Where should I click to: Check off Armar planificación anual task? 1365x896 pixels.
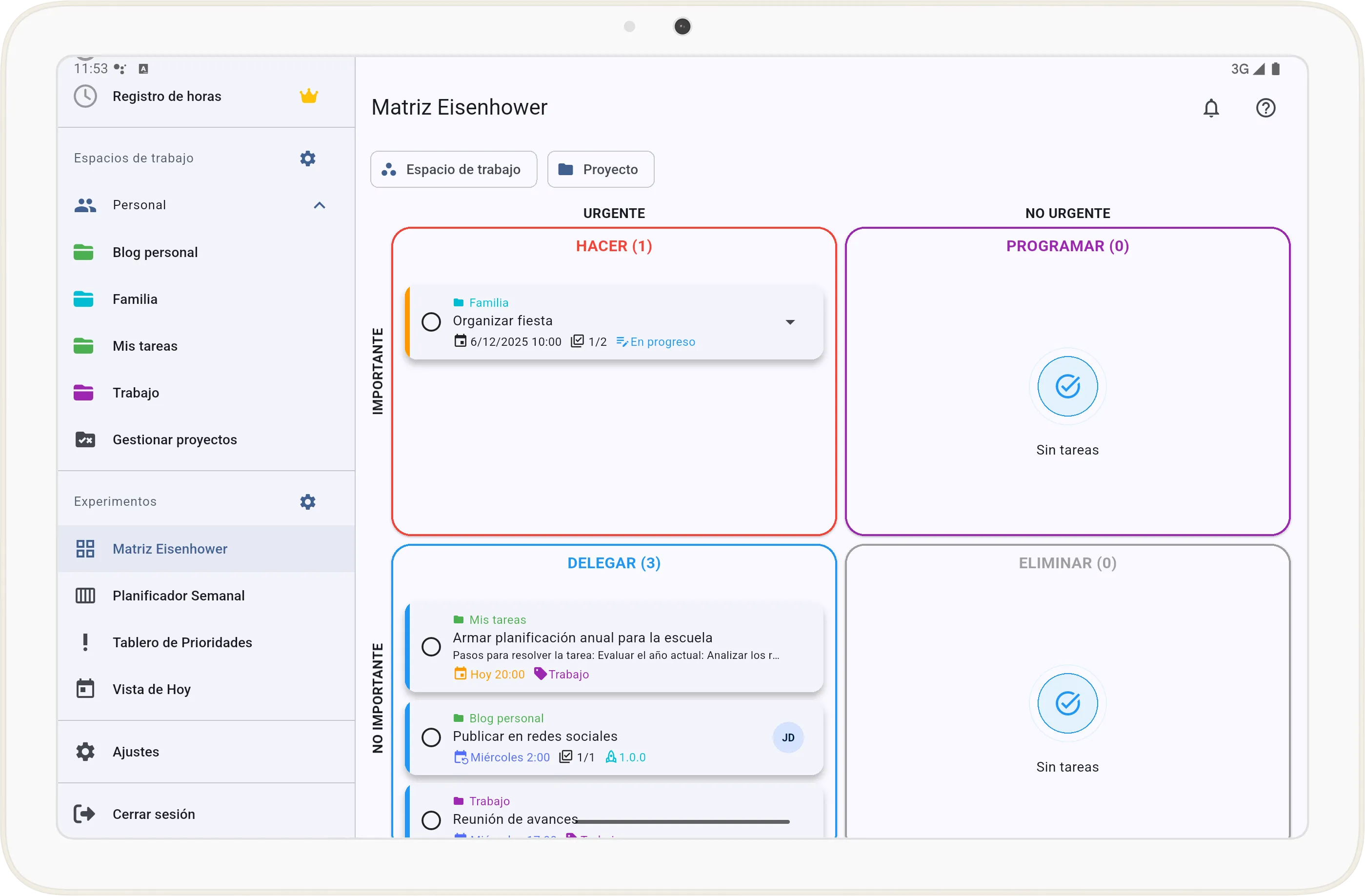[x=431, y=647]
